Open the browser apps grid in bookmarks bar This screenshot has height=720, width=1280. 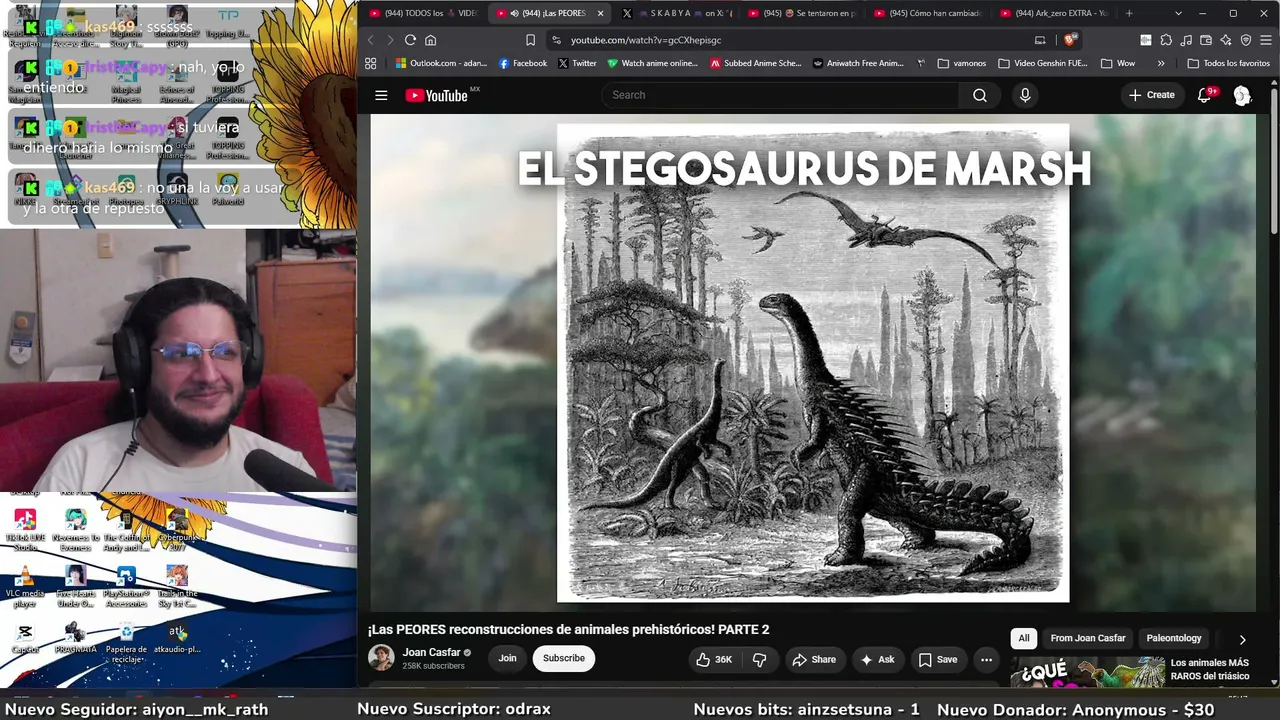coord(371,63)
